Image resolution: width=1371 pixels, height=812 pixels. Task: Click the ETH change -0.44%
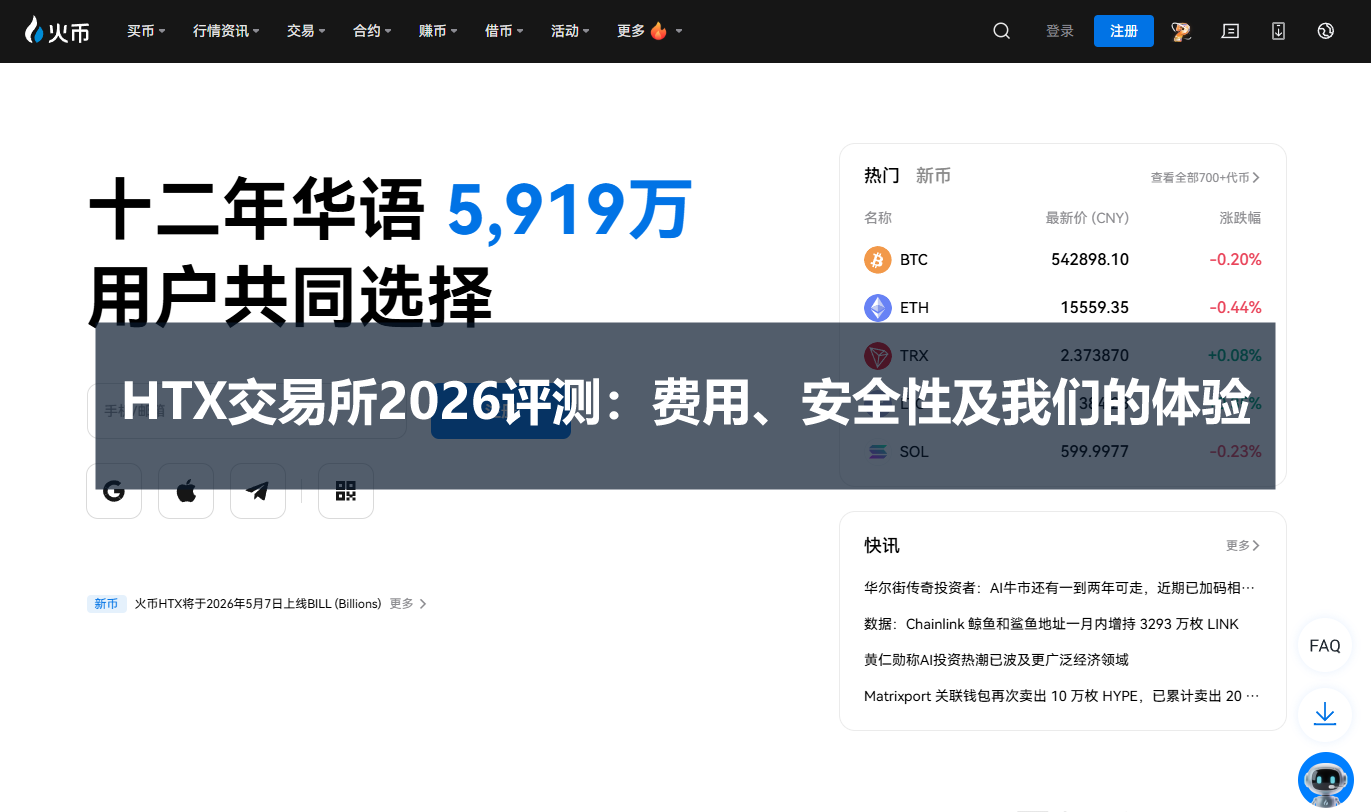point(1235,308)
